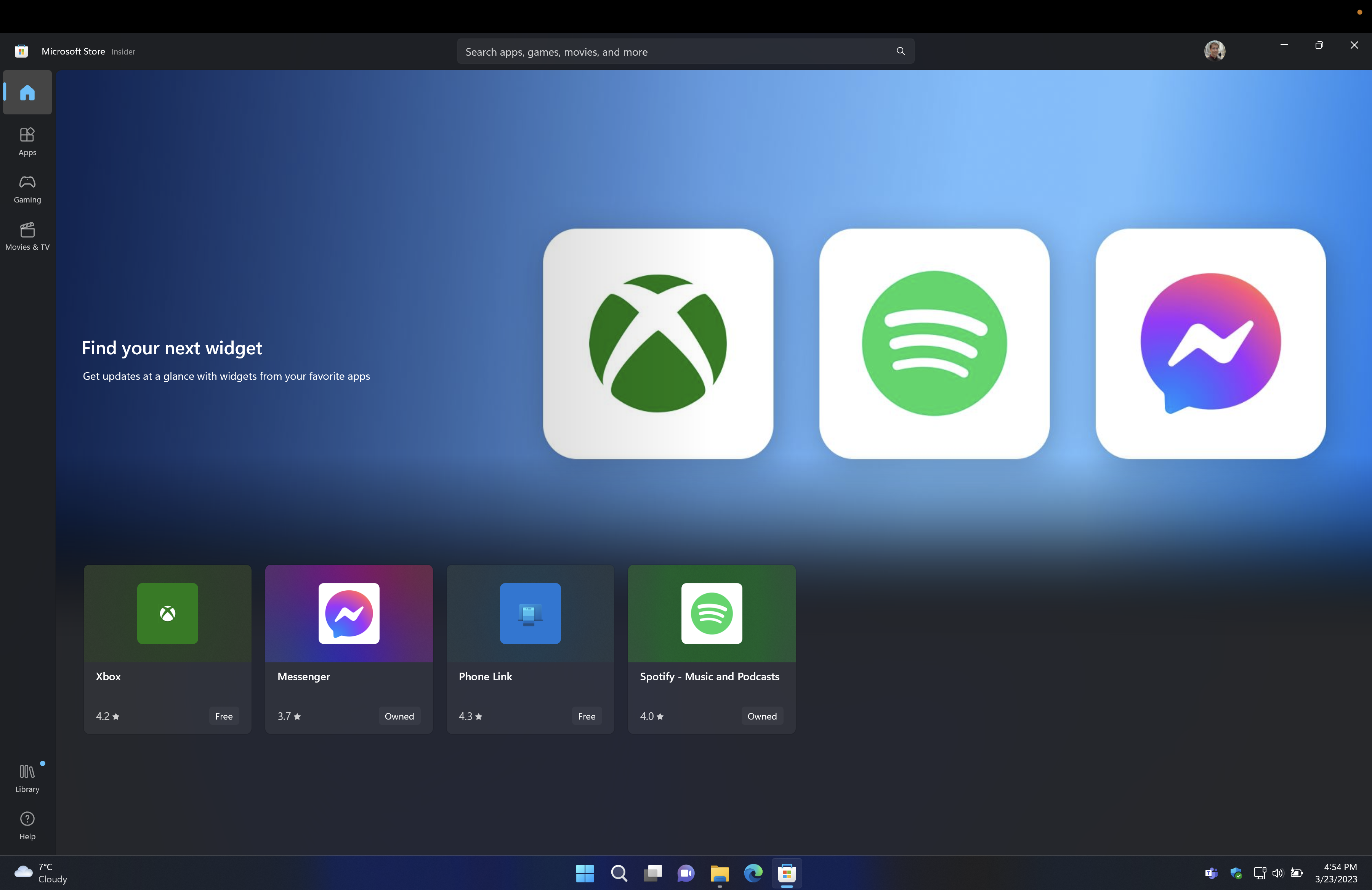Open the Spotify app card icon
The height and width of the screenshot is (890, 1372).
(x=712, y=613)
